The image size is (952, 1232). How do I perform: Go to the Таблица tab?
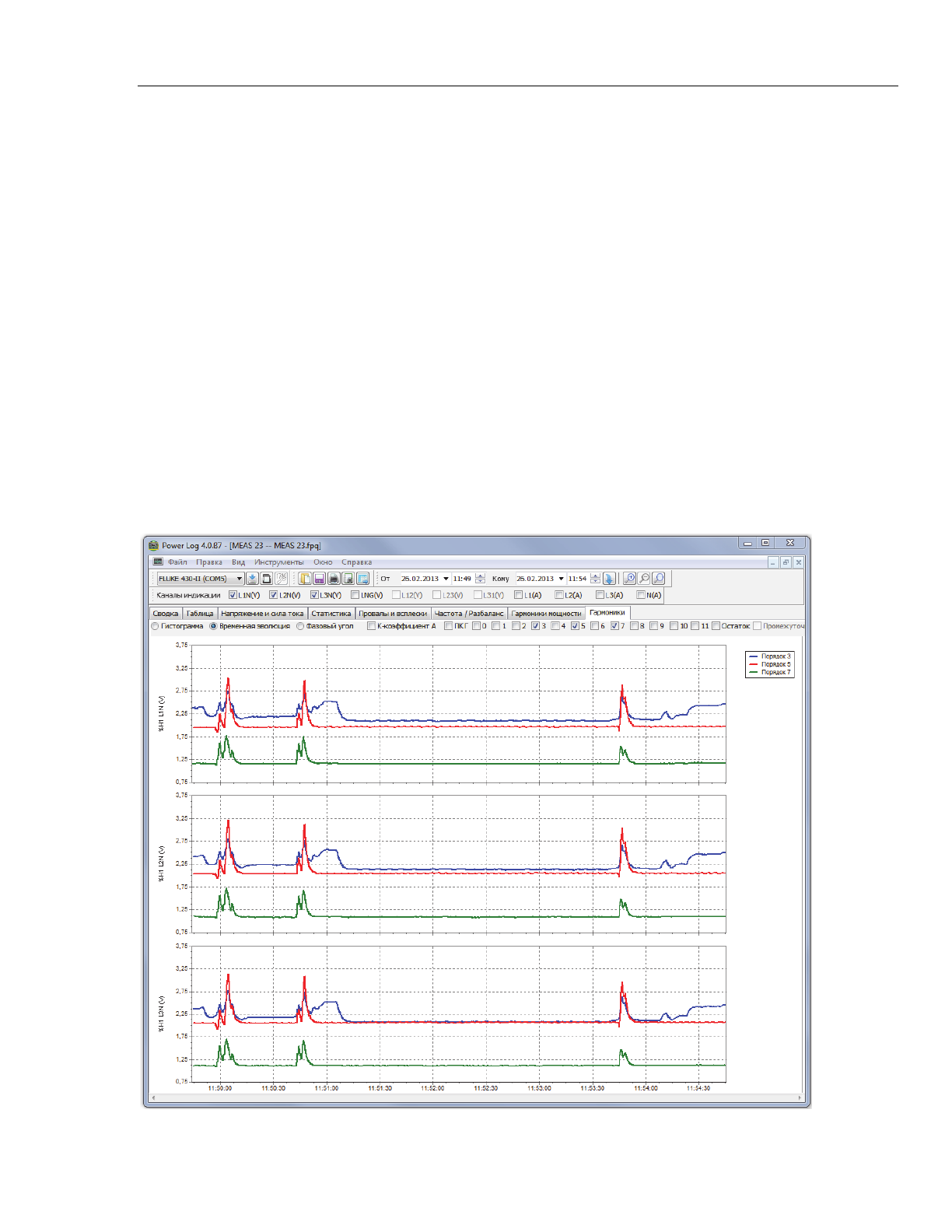tap(200, 614)
